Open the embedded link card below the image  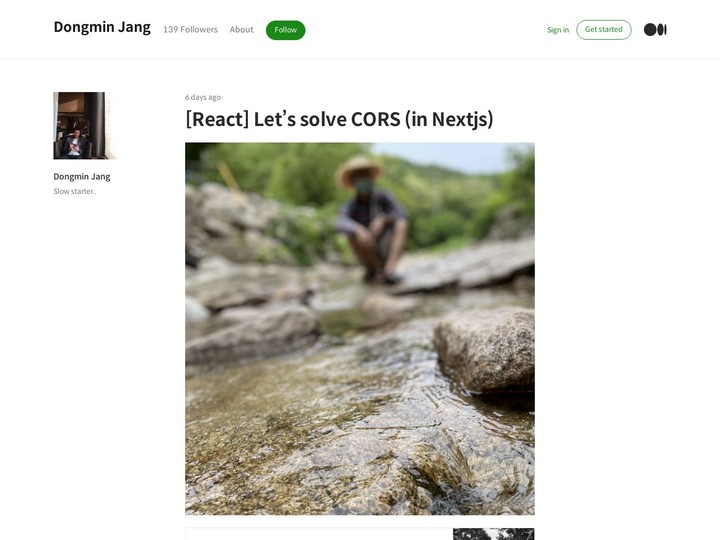point(319,534)
